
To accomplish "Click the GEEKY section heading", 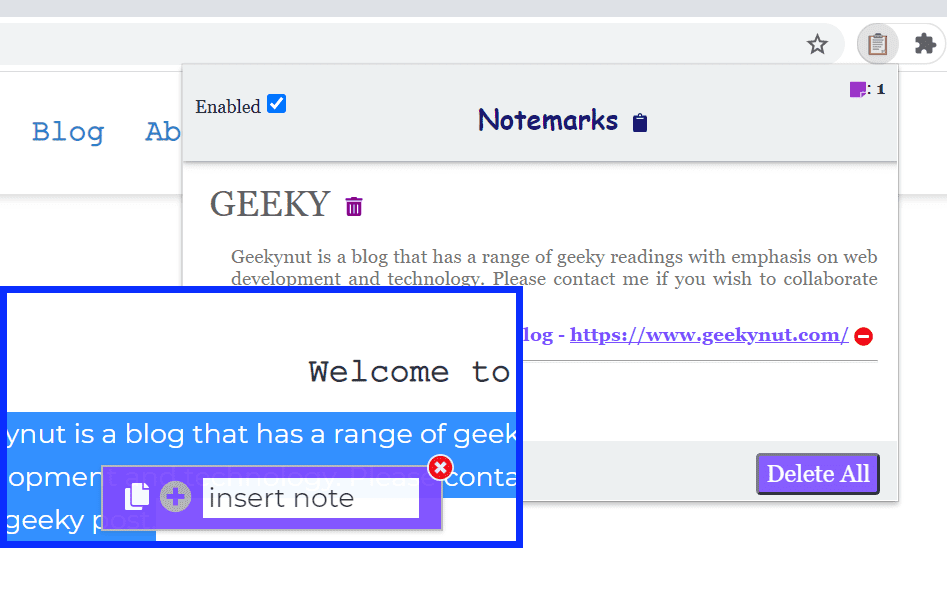I will 270,205.
